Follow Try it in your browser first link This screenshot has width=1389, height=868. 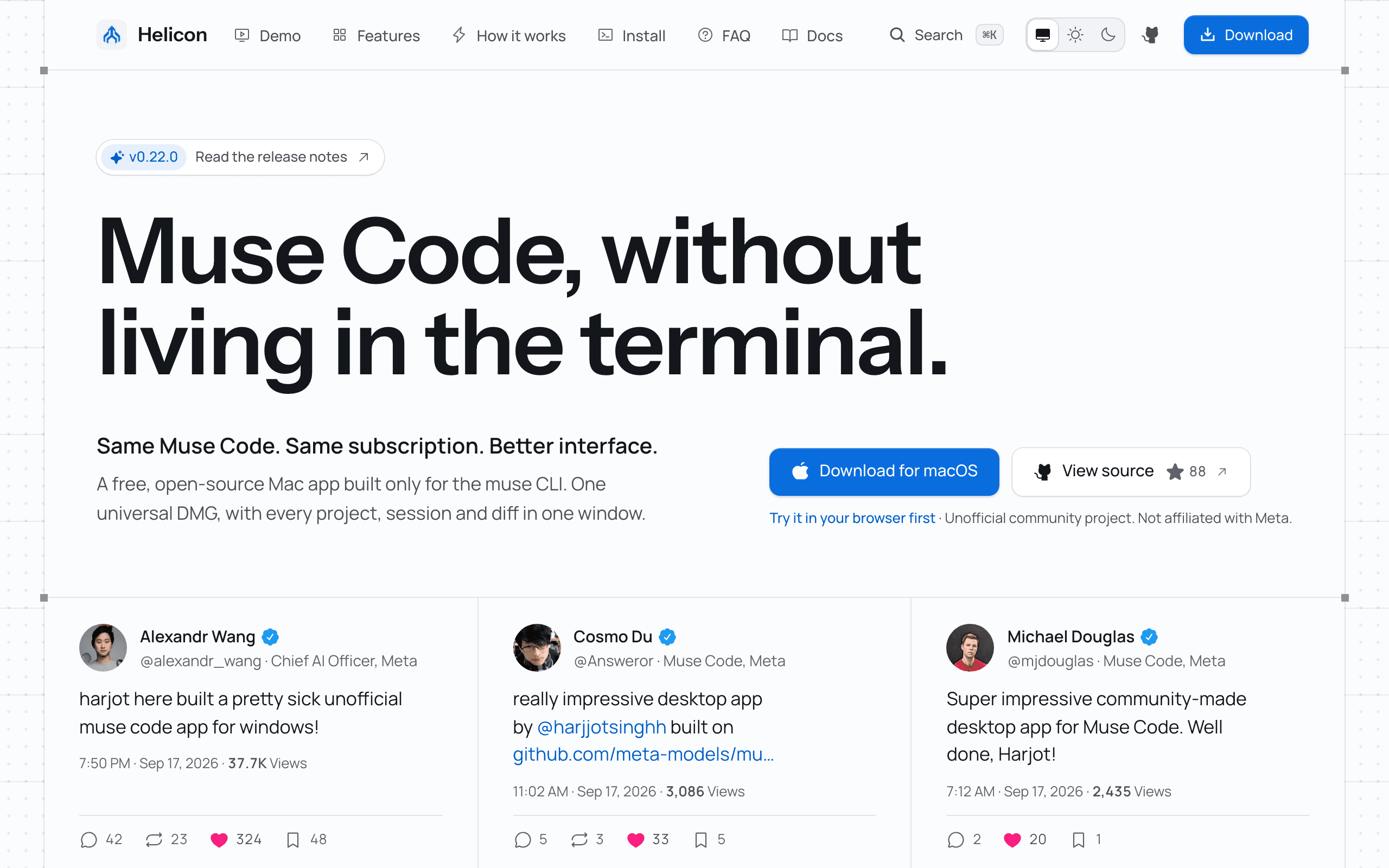pyautogui.click(x=852, y=518)
